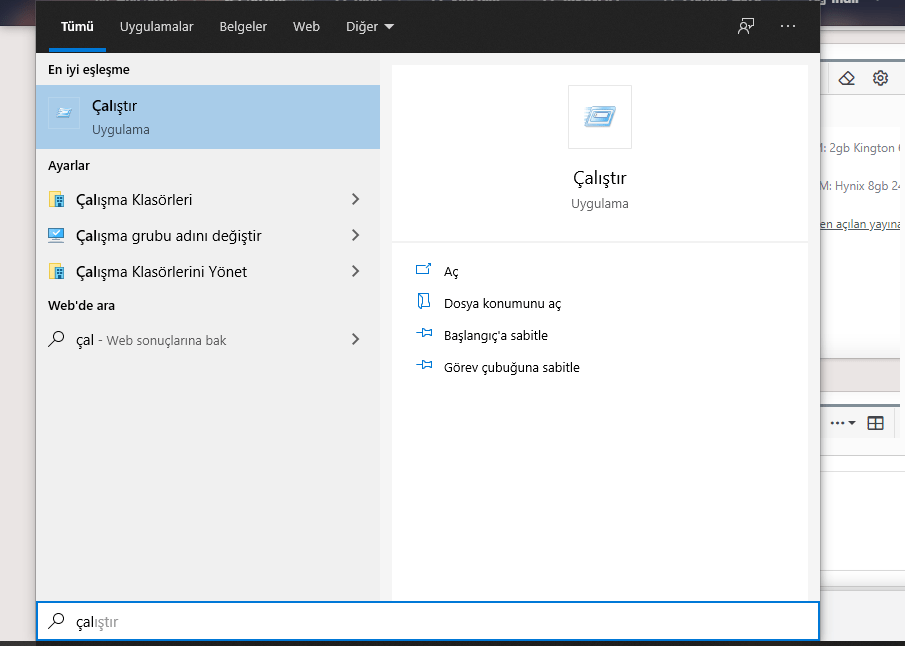
Task: Click the Çalıştır title in preview pane
Action: click(600, 178)
